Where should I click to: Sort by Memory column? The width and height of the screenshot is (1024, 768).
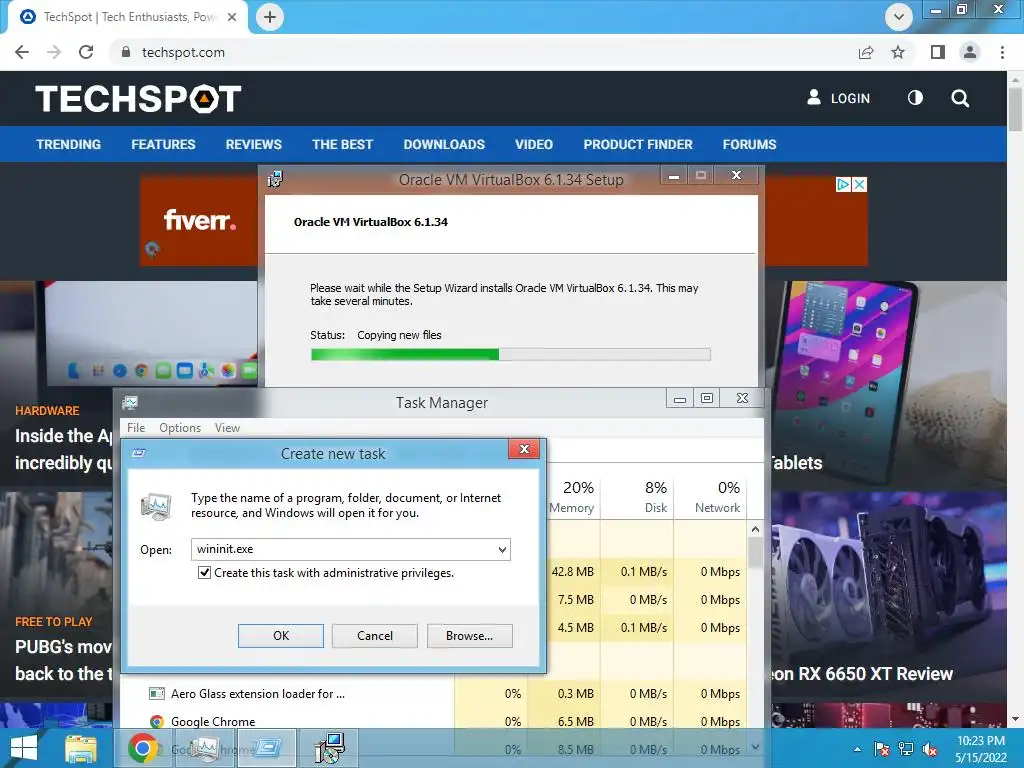click(571, 498)
